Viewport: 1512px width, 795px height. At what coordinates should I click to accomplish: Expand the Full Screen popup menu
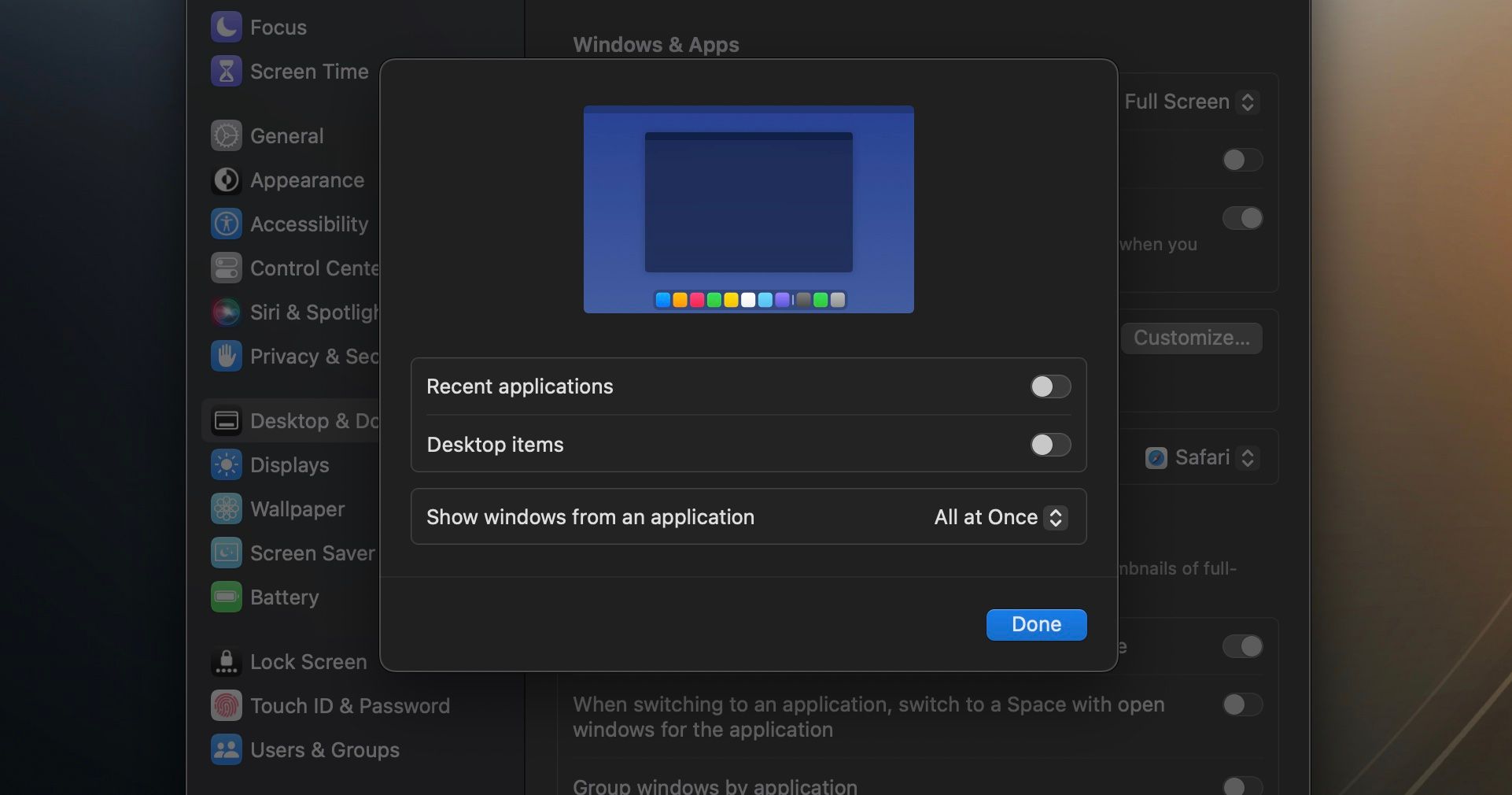click(x=1190, y=102)
